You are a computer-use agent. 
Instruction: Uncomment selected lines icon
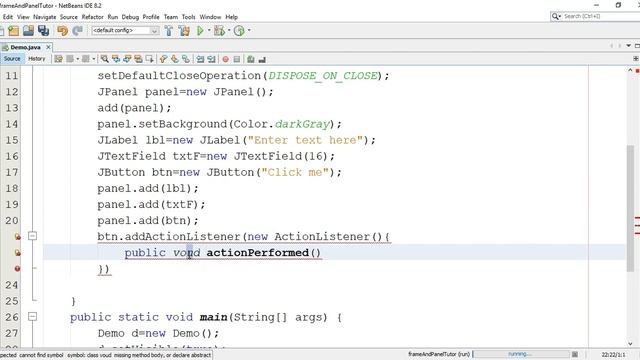[x=262, y=59]
